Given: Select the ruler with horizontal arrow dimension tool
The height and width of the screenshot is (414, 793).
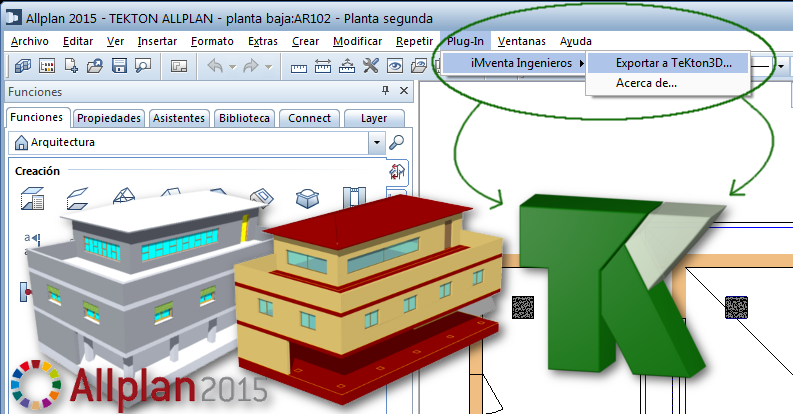Looking at the screenshot, I should [323, 66].
